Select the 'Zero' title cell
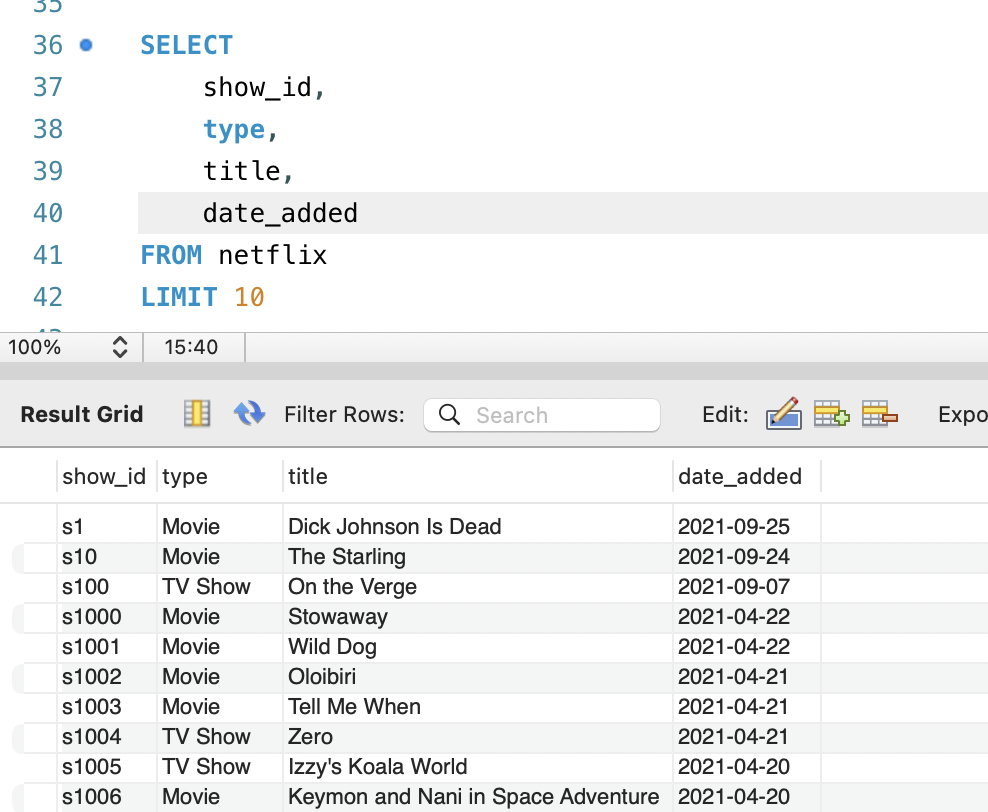Image resolution: width=988 pixels, height=812 pixels. pyautogui.click(x=477, y=737)
